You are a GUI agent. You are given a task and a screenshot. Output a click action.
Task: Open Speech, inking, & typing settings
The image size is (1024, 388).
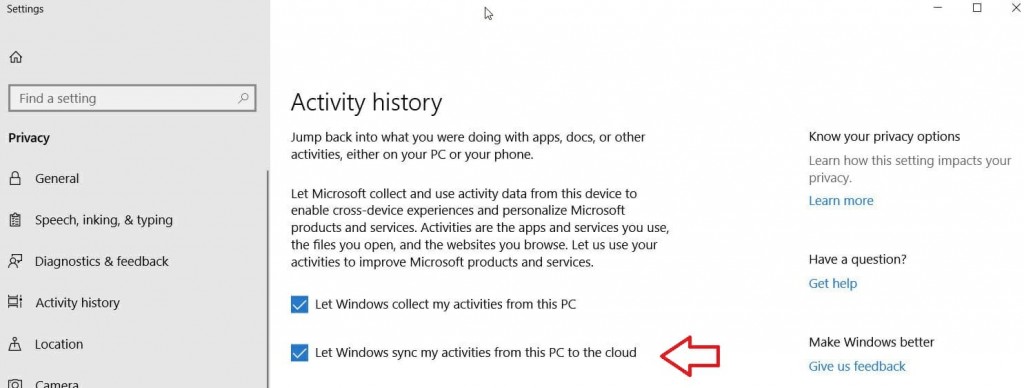tap(104, 220)
